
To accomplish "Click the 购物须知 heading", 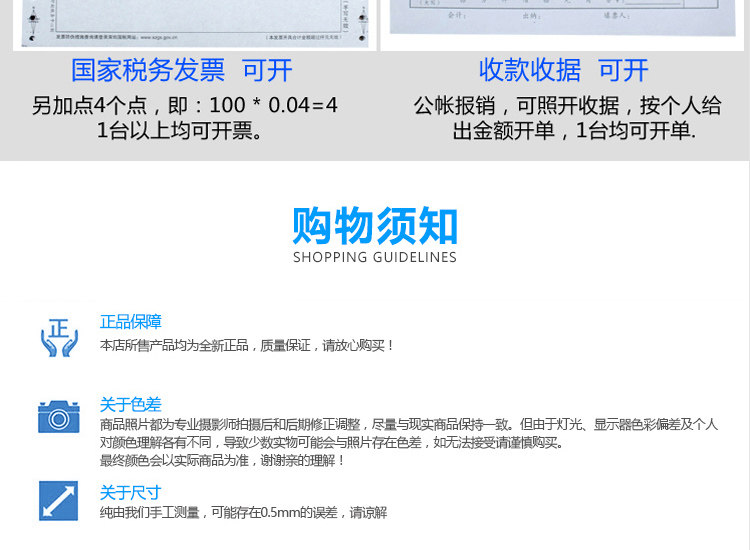I will pos(375,226).
